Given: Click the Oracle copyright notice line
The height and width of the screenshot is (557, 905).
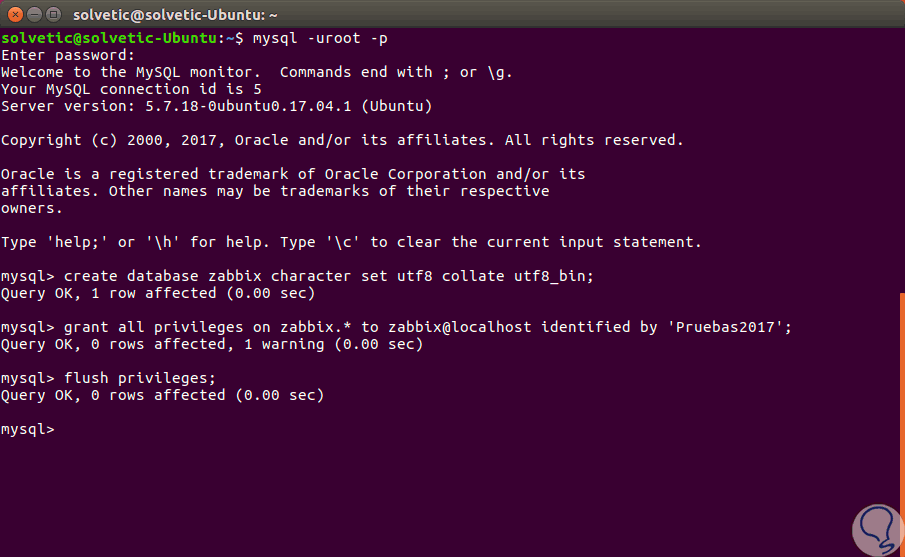Looking at the screenshot, I should [342, 140].
